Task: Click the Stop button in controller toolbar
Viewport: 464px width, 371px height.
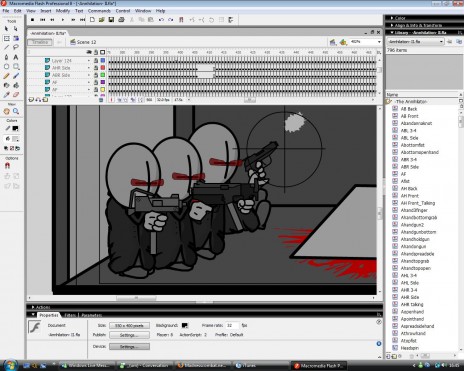Action: click(32, 20)
